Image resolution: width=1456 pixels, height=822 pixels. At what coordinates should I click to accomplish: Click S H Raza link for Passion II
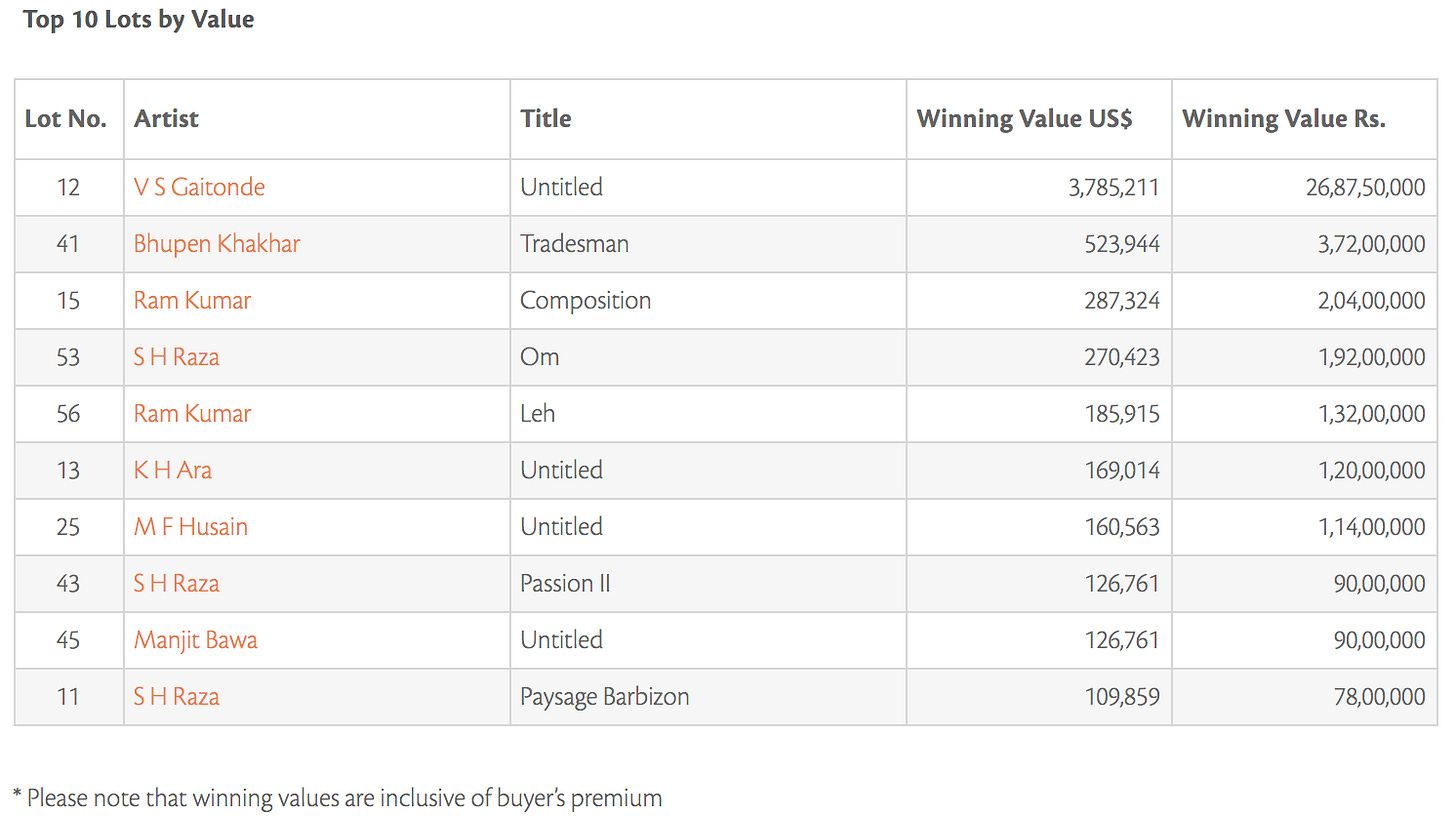click(176, 583)
